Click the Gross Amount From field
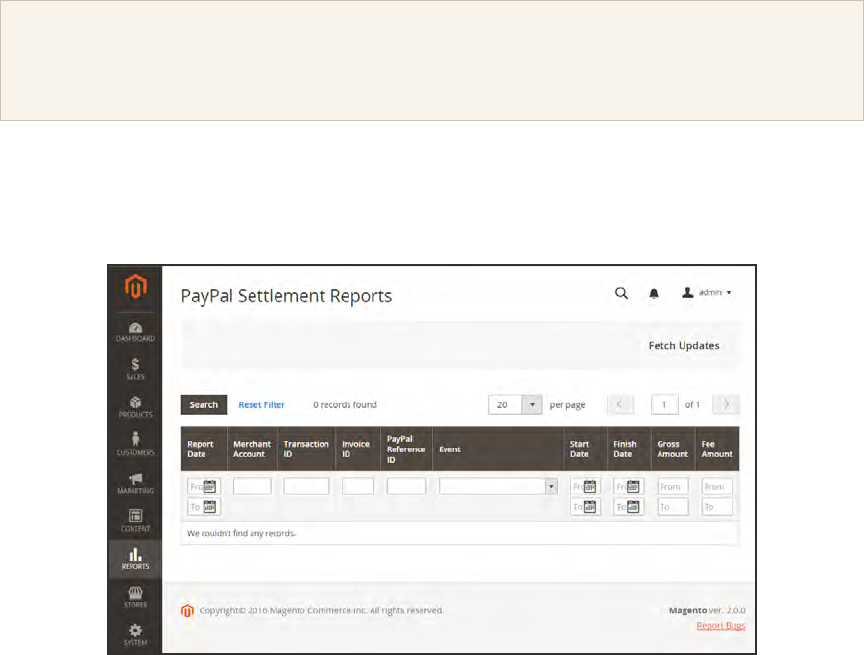 click(x=673, y=486)
